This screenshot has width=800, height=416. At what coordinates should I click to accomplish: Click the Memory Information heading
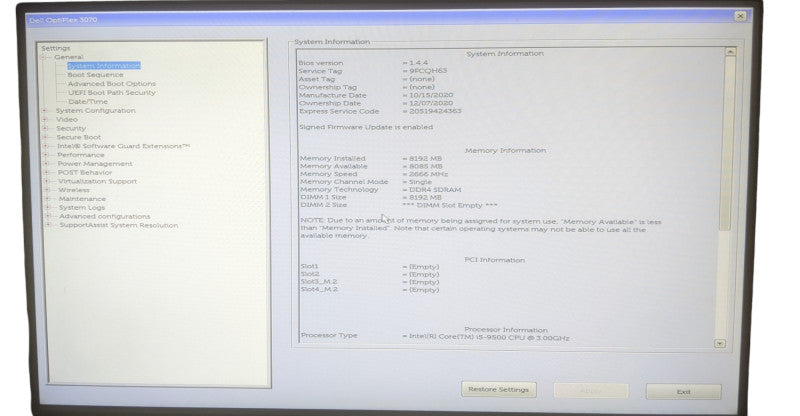point(505,151)
